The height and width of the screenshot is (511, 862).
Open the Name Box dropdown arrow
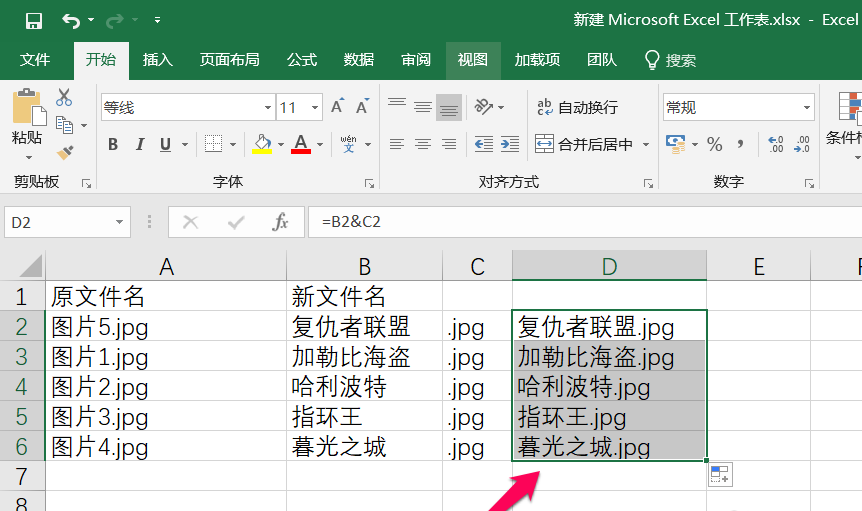point(120,222)
